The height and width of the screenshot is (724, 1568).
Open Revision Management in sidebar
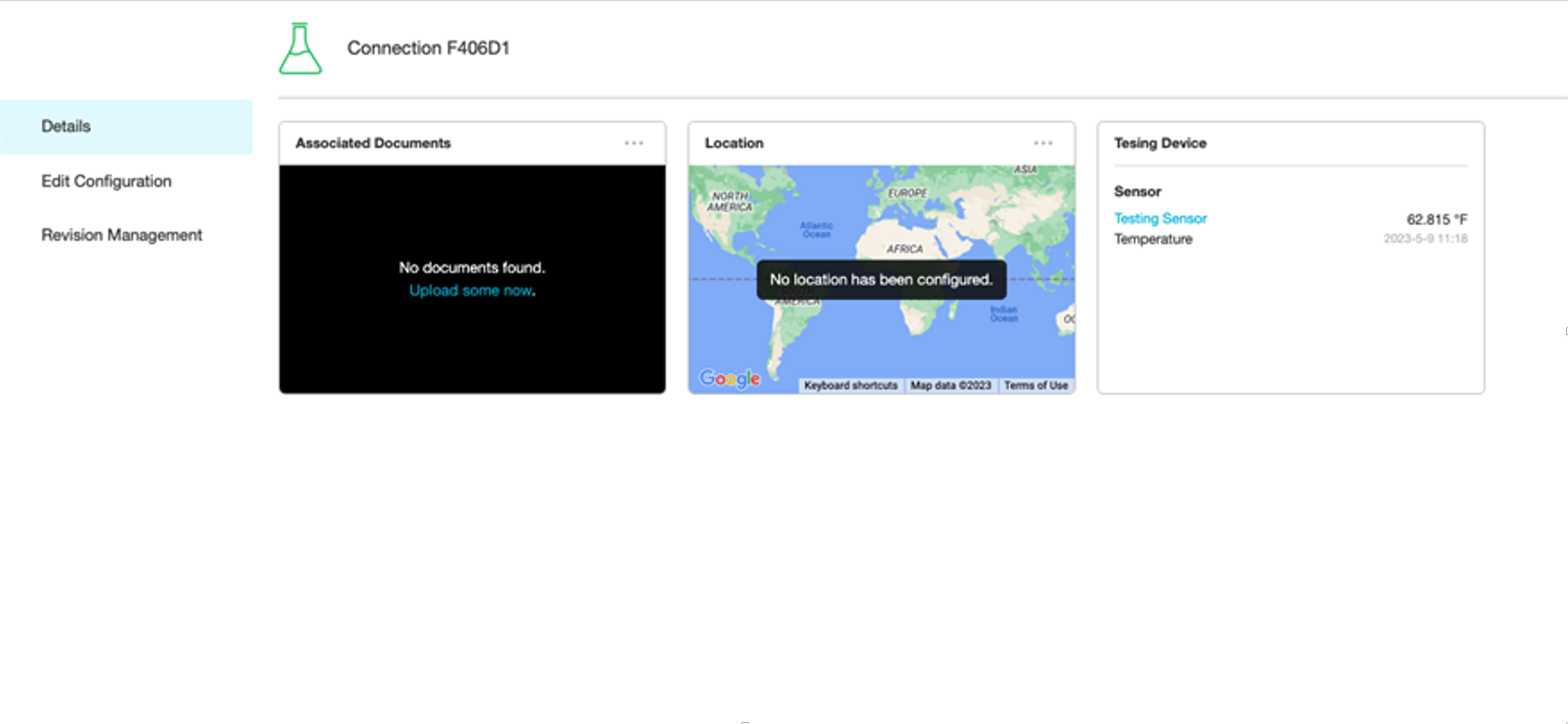point(122,235)
